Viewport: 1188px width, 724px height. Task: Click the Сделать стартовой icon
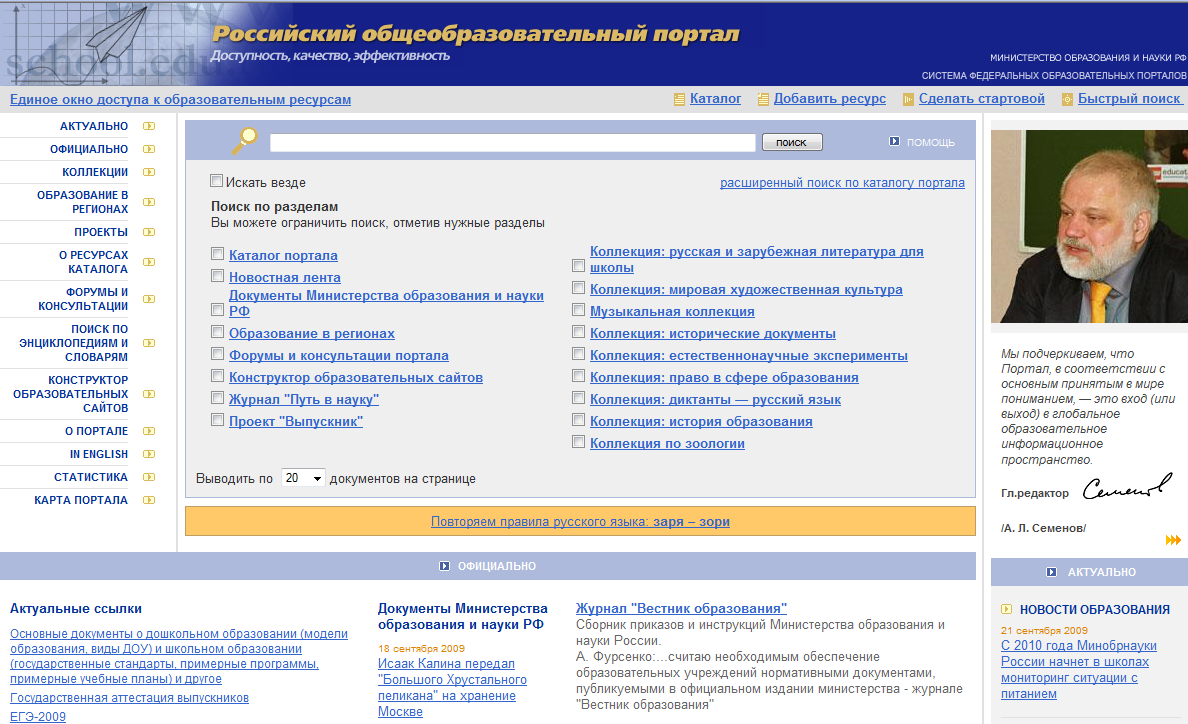pyautogui.click(x=908, y=99)
